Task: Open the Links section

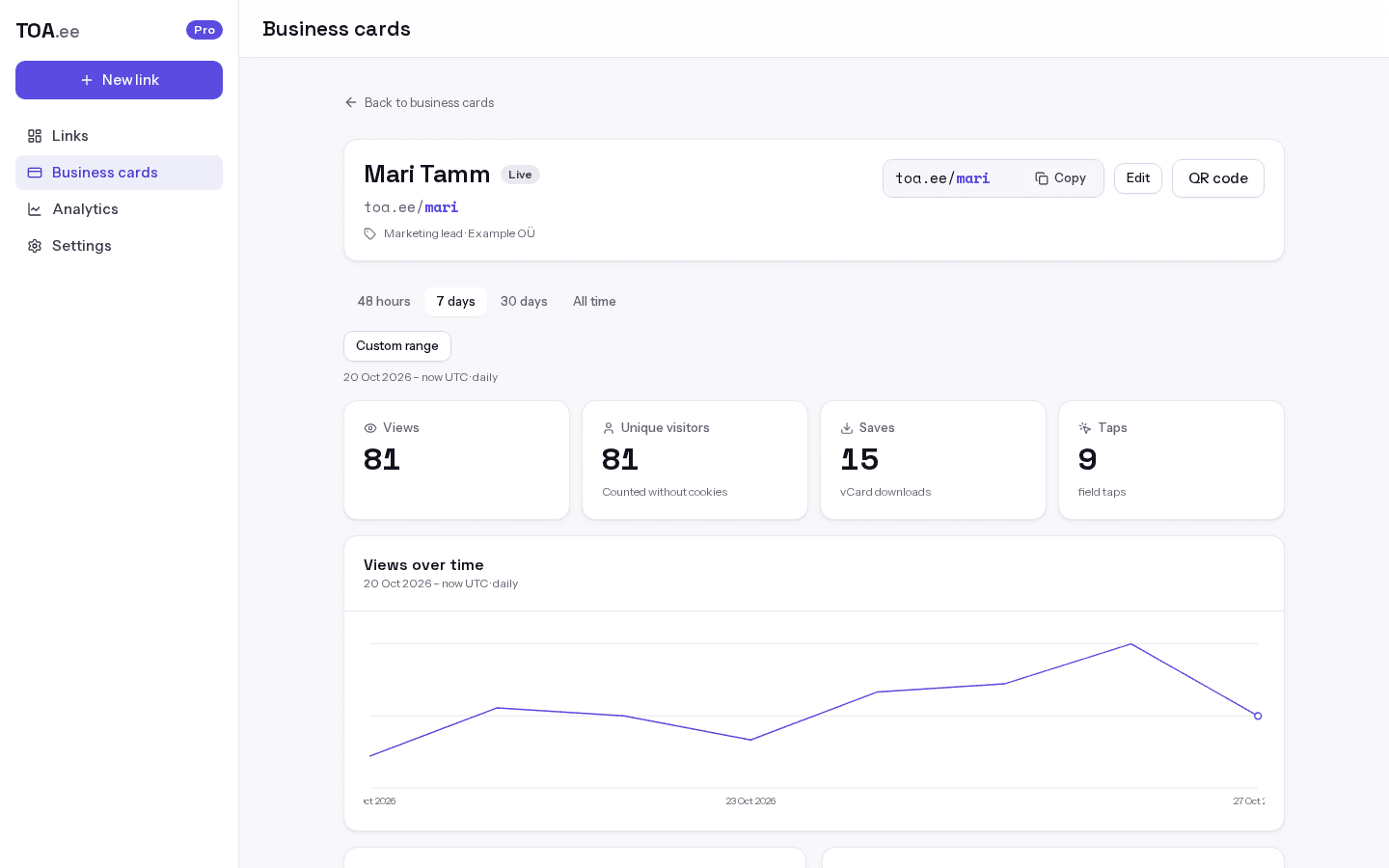Action: tap(119, 136)
